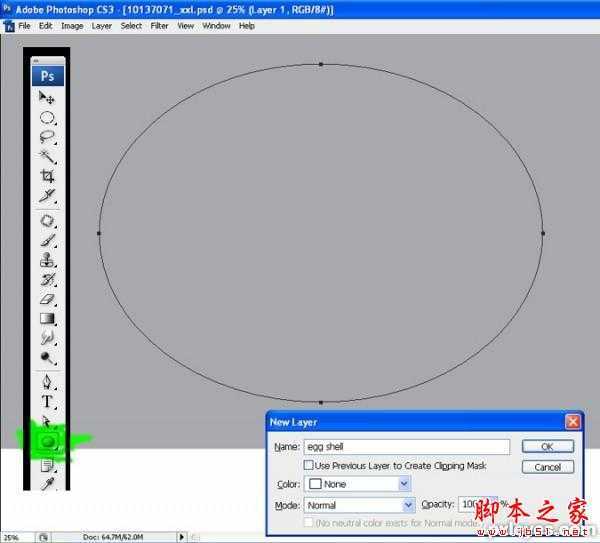This screenshot has height=543, width=600.
Task: Select the Slice tool
Action: (x=47, y=196)
